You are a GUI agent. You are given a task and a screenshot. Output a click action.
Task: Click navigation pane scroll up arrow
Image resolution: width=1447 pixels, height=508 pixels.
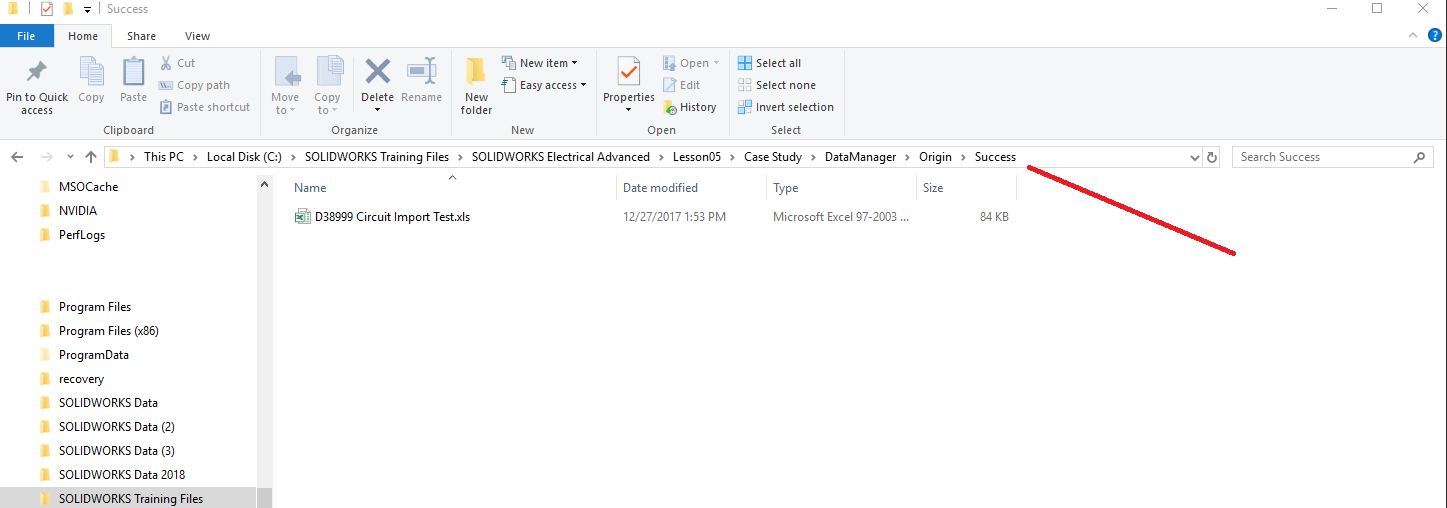tap(265, 185)
